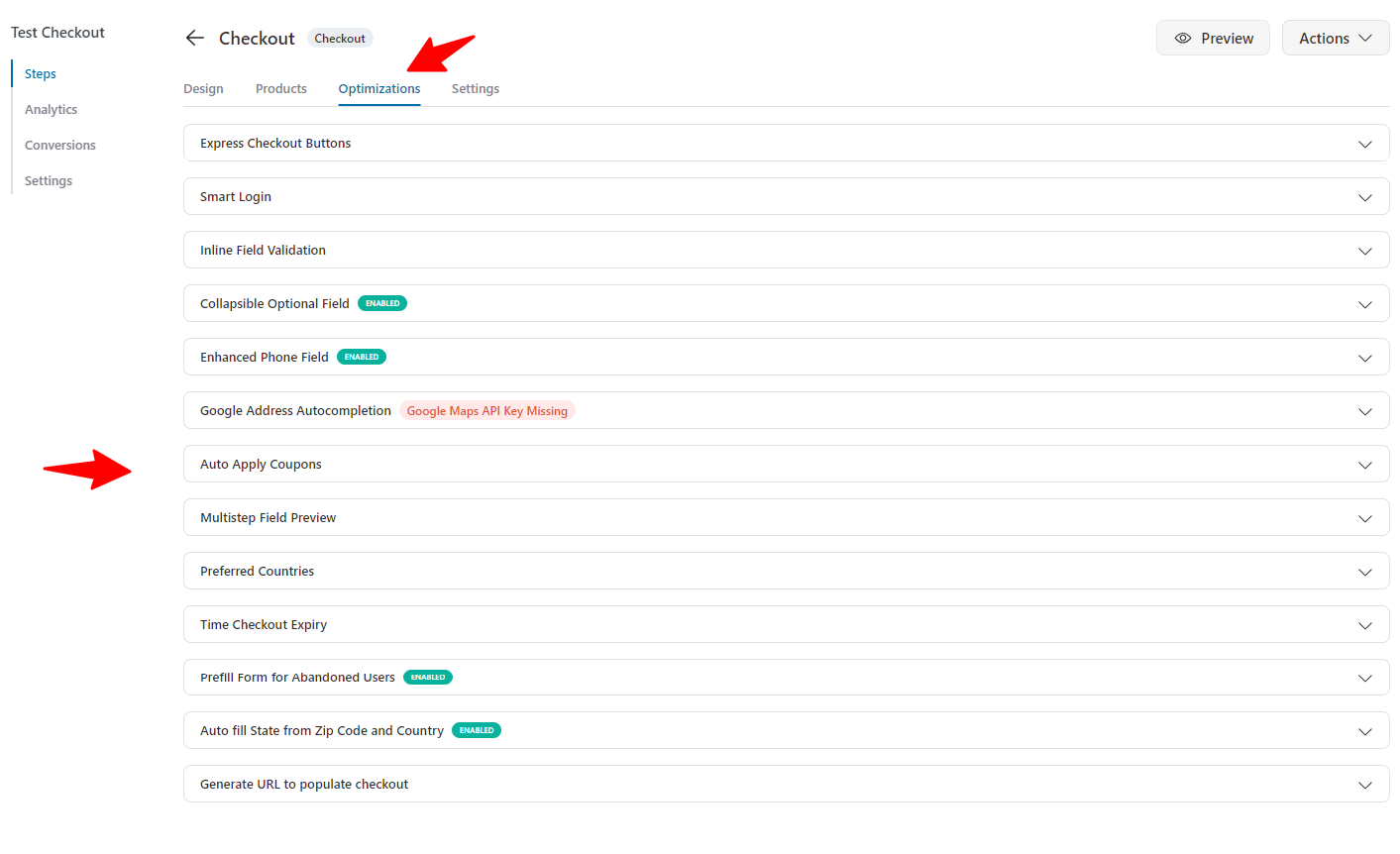The image size is (1400, 854).
Task: Open Settings in the left sidebar
Action: pyautogui.click(x=49, y=180)
